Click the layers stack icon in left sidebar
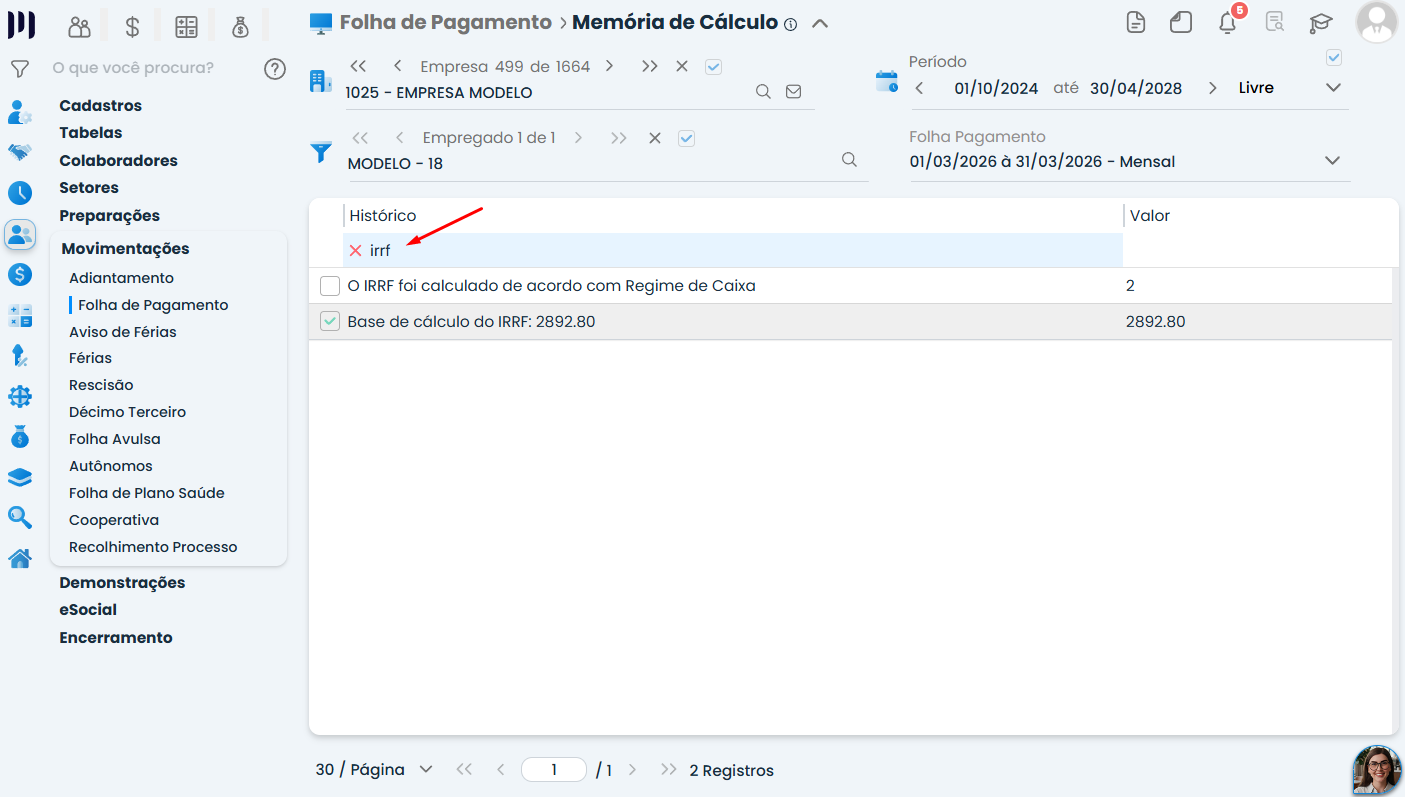This screenshot has height=797, width=1405. [19, 477]
